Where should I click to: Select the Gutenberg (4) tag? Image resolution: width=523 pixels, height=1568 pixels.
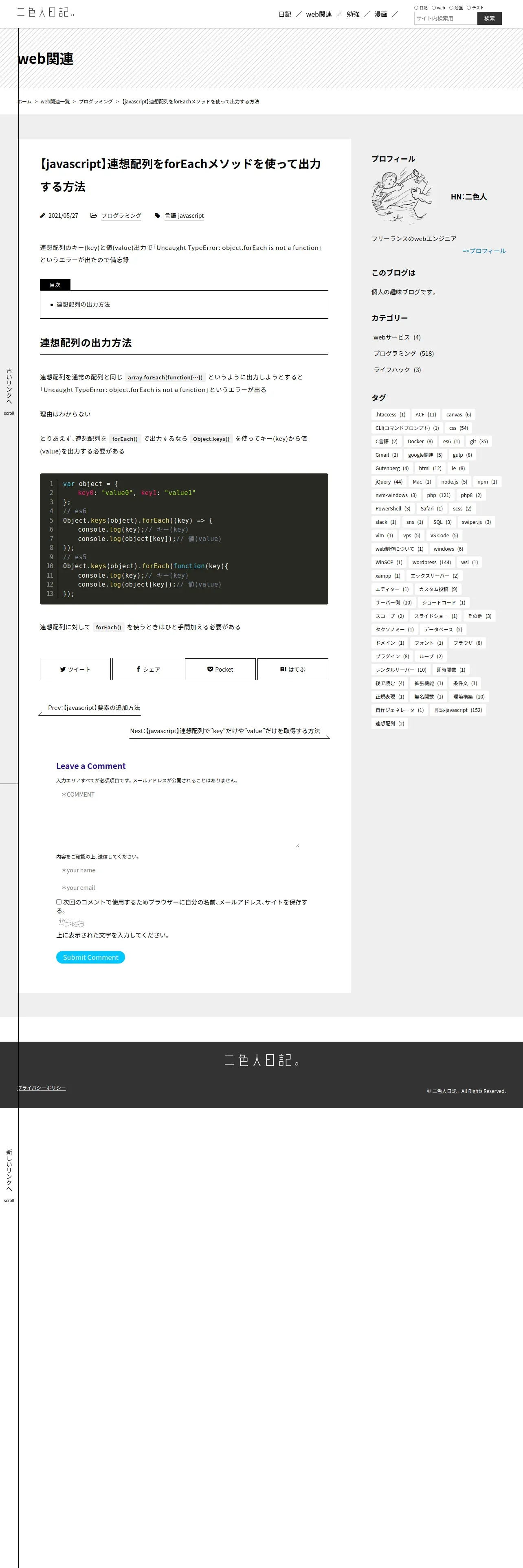pyautogui.click(x=392, y=468)
